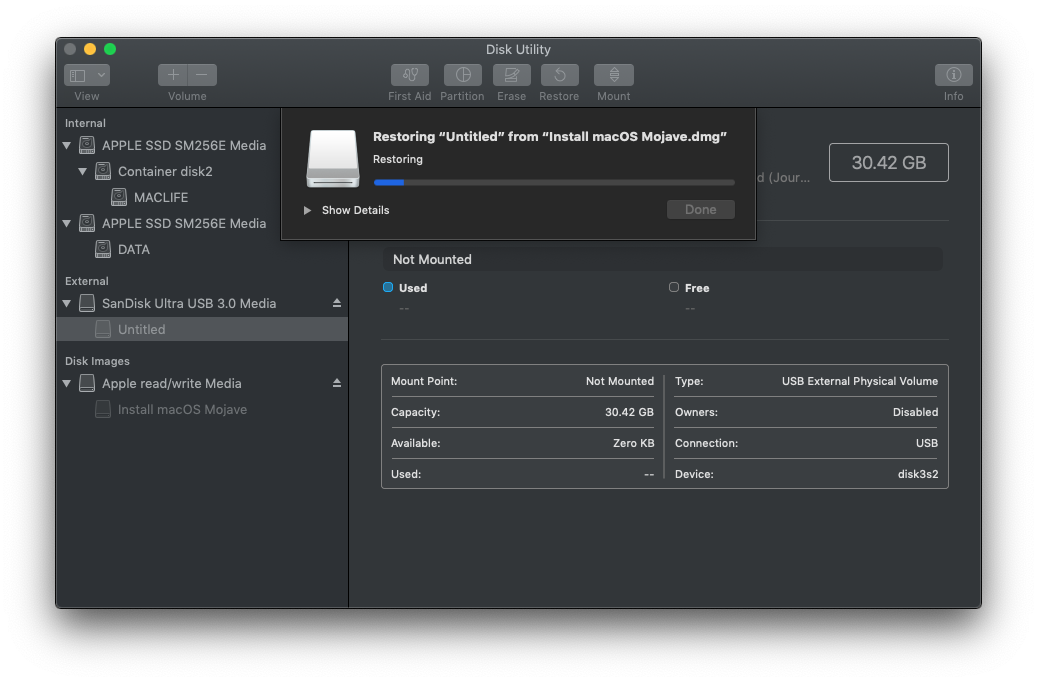Select the DATA volume in sidebar
Image resolution: width=1037 pixels, height=682 pixels.
point(133,249)
